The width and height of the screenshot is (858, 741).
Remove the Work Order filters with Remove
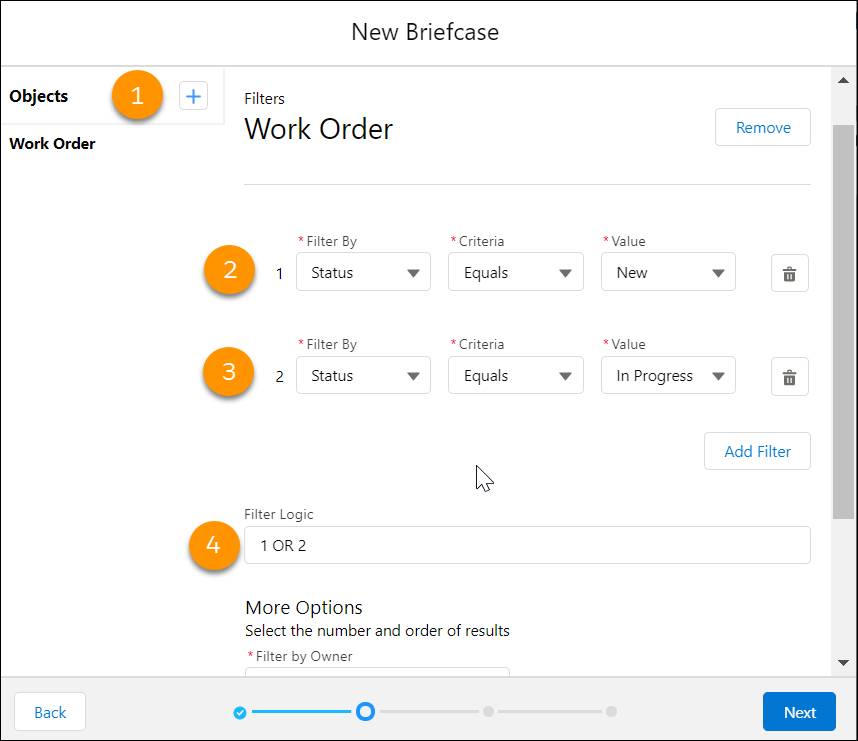click(762, 127)
